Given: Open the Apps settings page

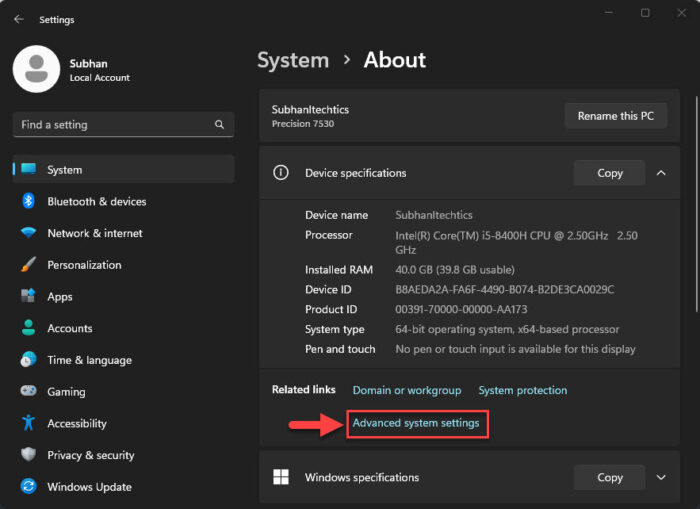Looking at the screenshot, I should (124, 296).
